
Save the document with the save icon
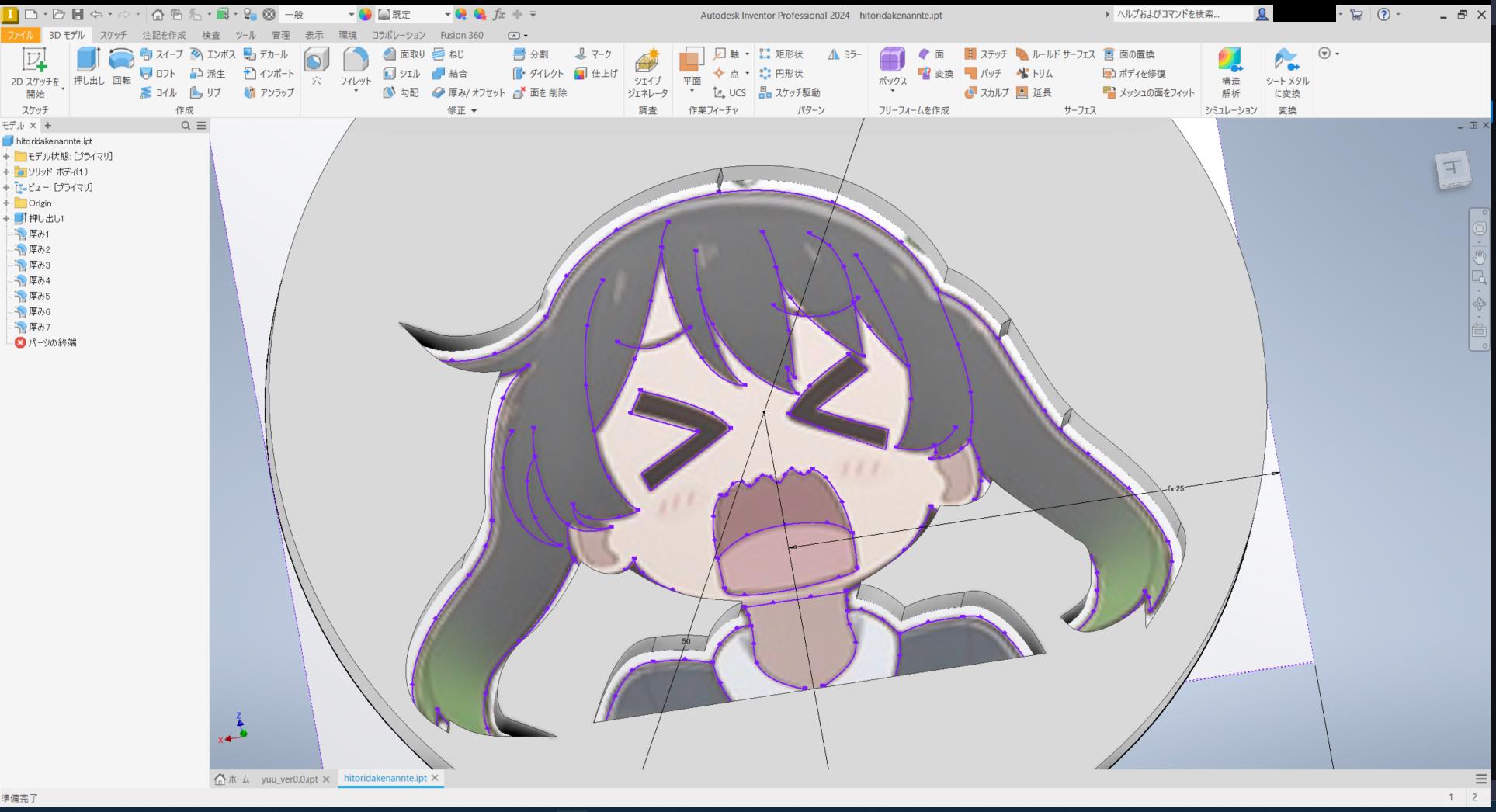78,14
